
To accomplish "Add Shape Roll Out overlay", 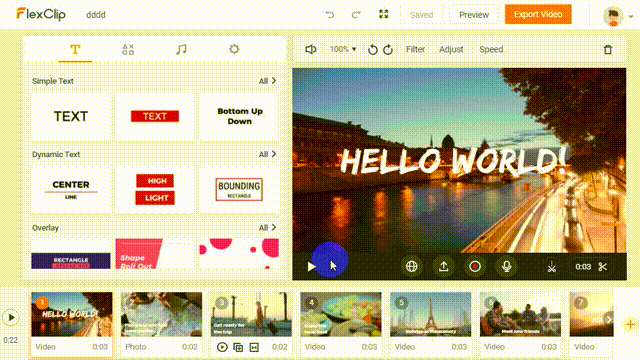I will coord(155,254).
